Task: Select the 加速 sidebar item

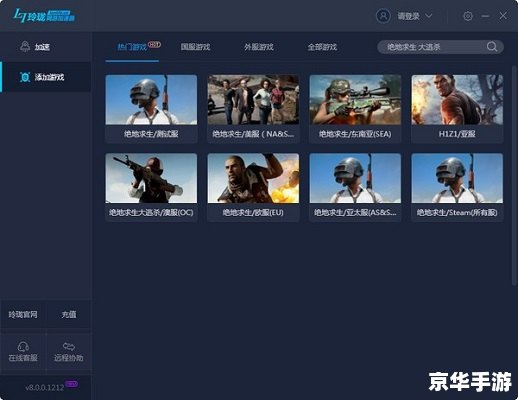Action: click(46, 47)
